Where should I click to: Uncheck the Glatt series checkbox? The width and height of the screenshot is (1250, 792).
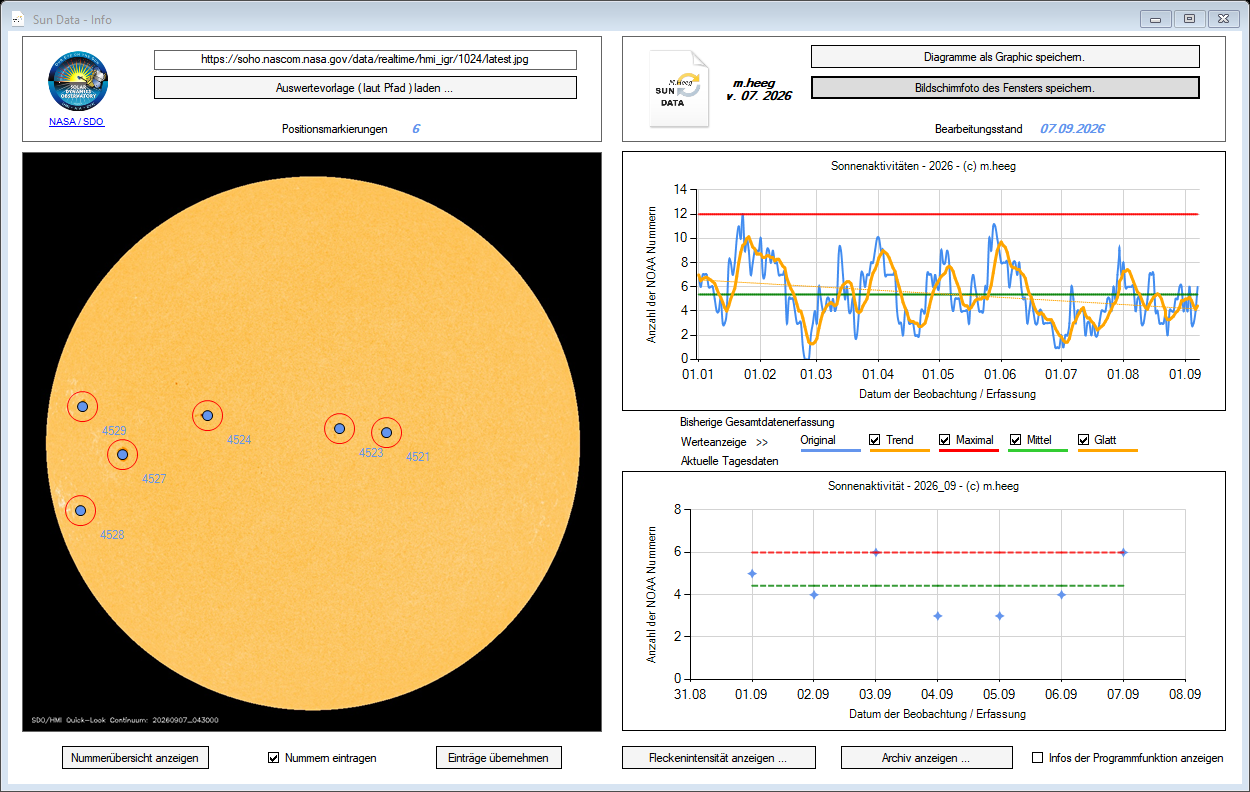tap(1084, 440)
